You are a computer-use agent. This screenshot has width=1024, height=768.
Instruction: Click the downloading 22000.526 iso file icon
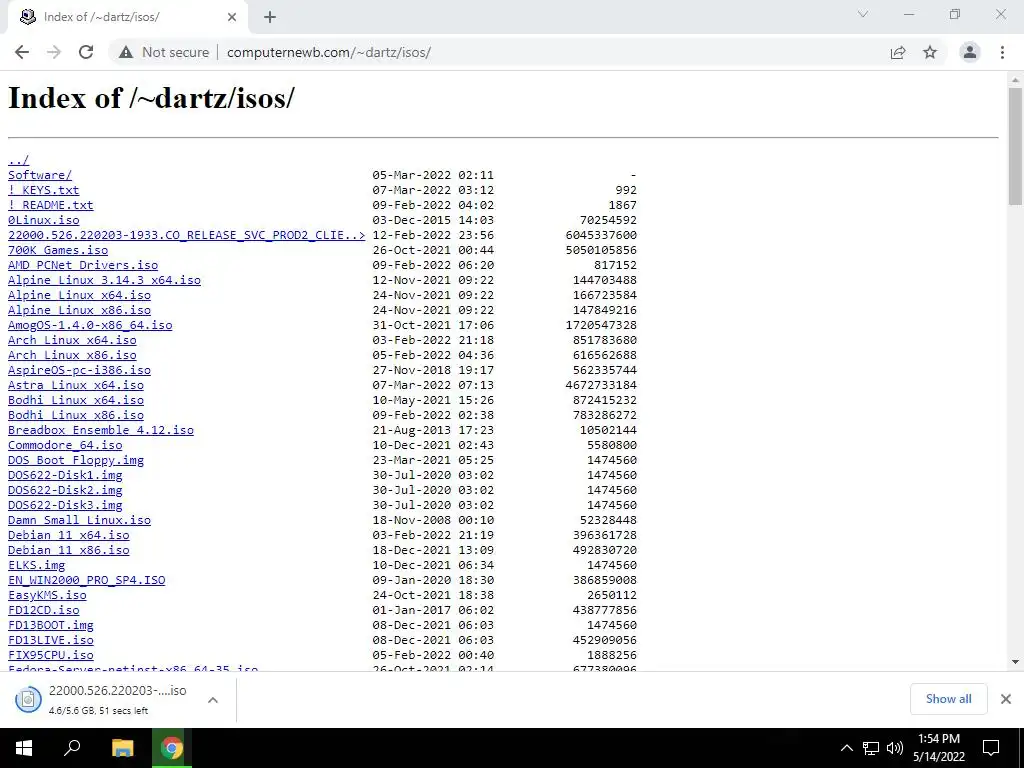click(28, 700)
